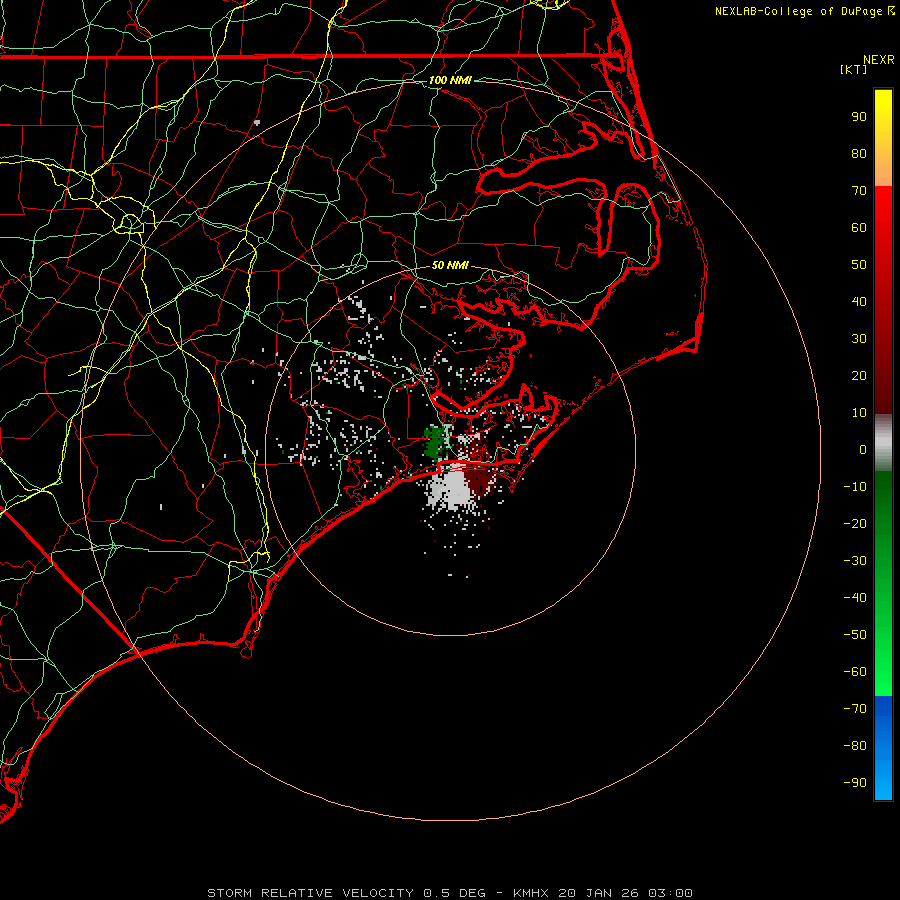Image resolution: width=900 pixels, height=900 pixels.
Task: Click the 80 value on the velocity scale
Action: coord(859,153)
